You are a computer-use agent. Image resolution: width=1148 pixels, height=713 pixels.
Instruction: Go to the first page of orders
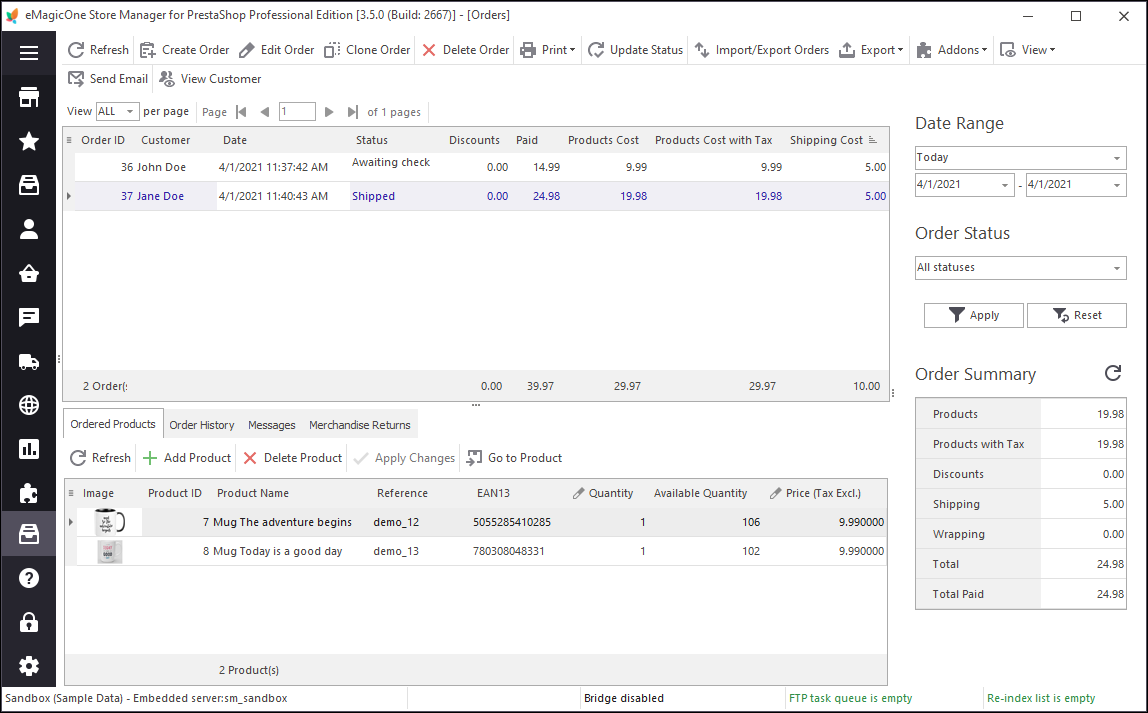pos(242,112)
